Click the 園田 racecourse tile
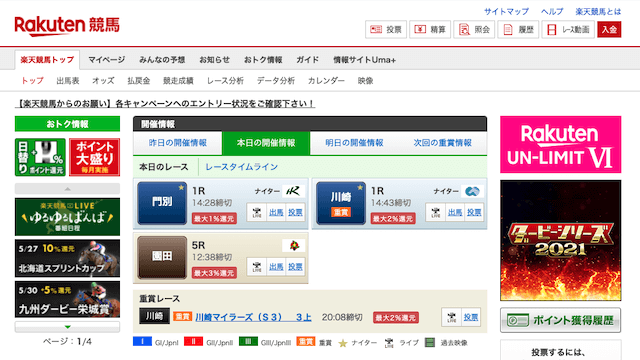Image resolution: width=640 pixels, height=360 pixels. [162, 257]
